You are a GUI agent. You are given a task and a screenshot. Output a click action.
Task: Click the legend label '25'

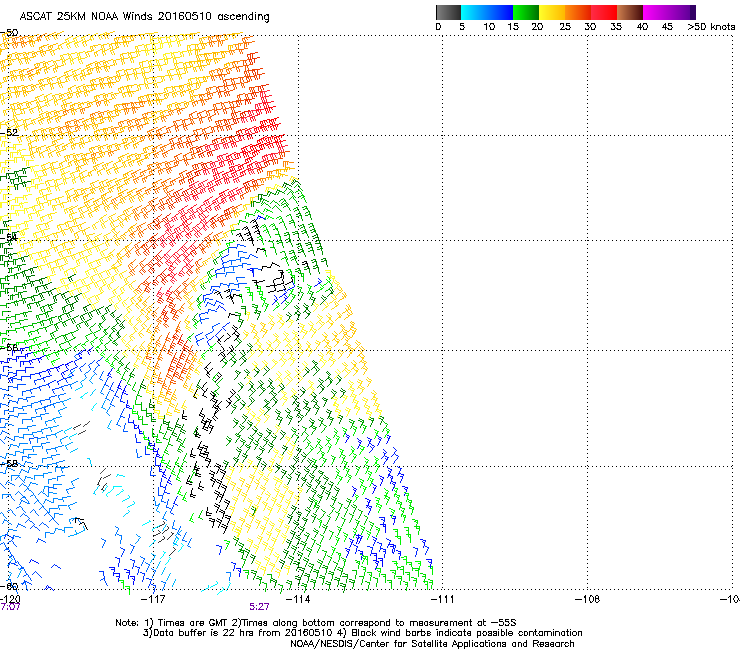pos(565,27)
